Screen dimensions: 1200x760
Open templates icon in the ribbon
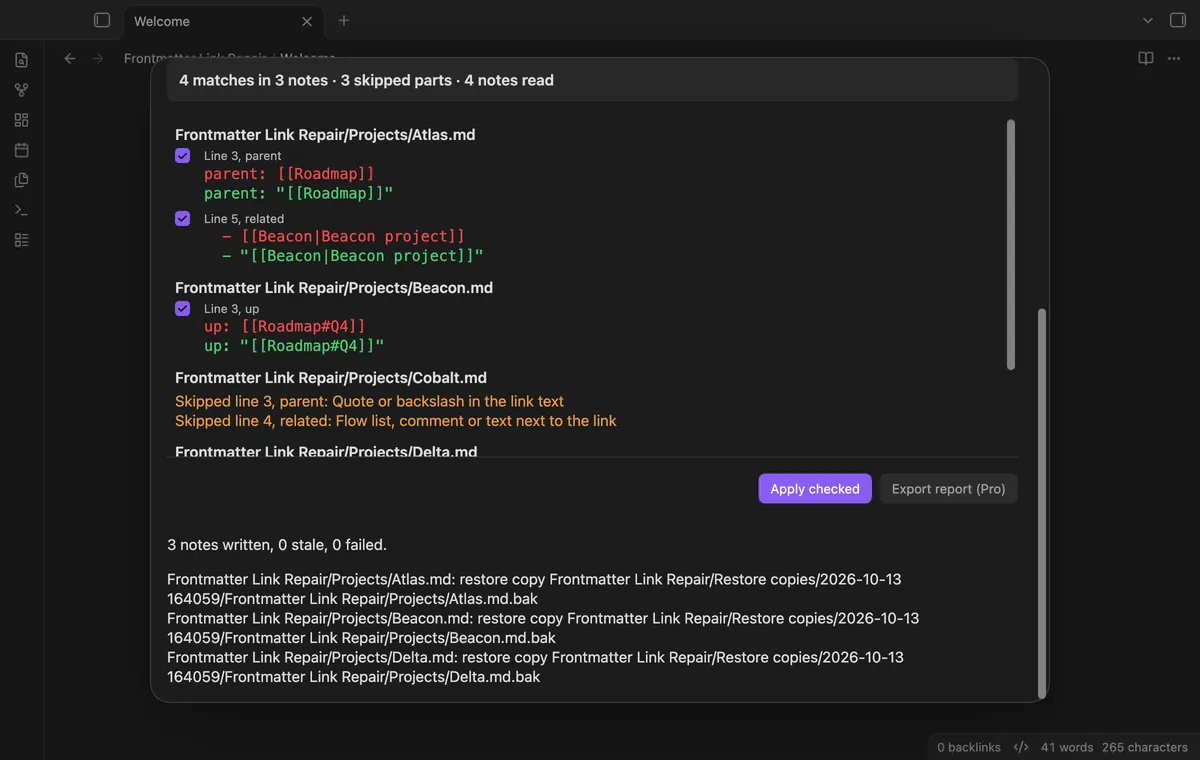click(x=22, y=180)
